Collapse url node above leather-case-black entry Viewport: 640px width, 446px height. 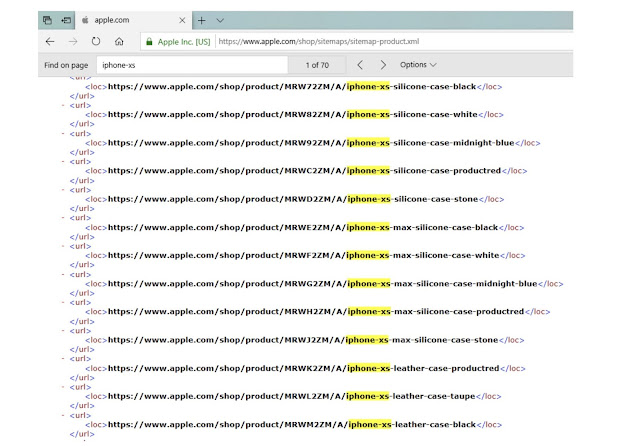tap(63, 415)
